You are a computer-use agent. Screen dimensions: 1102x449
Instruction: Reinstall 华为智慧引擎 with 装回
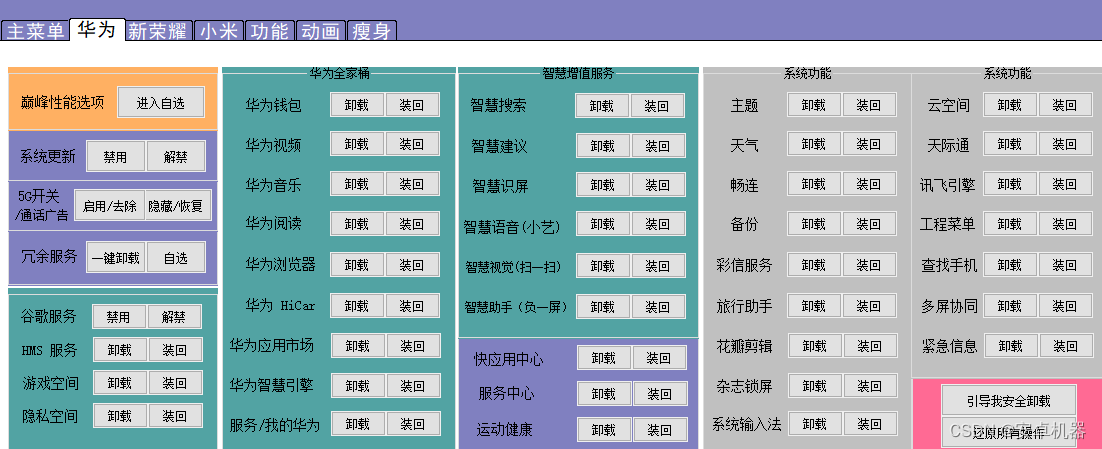(x=413, y=386)
